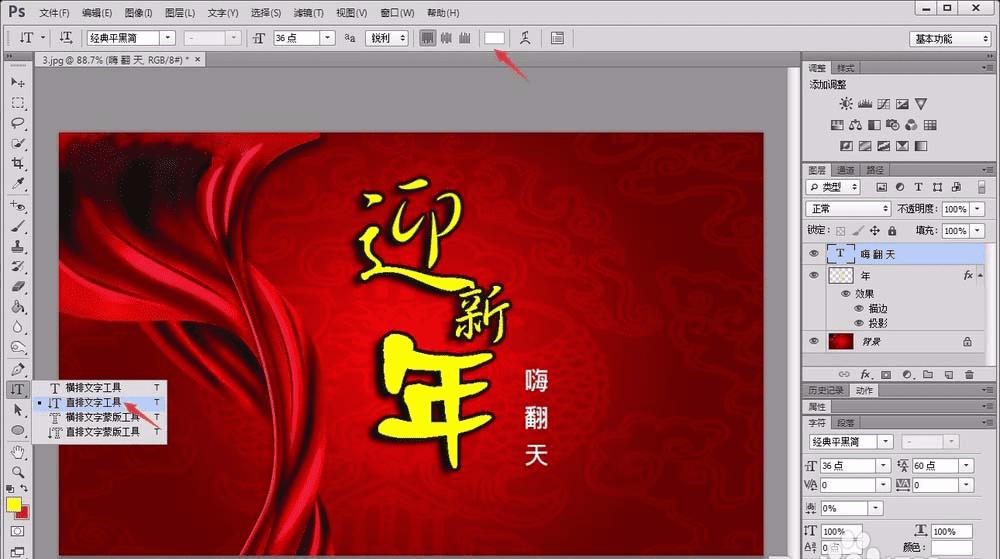The image size is (1000, 559).
Task: Open layer filter 类型 dropdown
Action: click(833, 187)
